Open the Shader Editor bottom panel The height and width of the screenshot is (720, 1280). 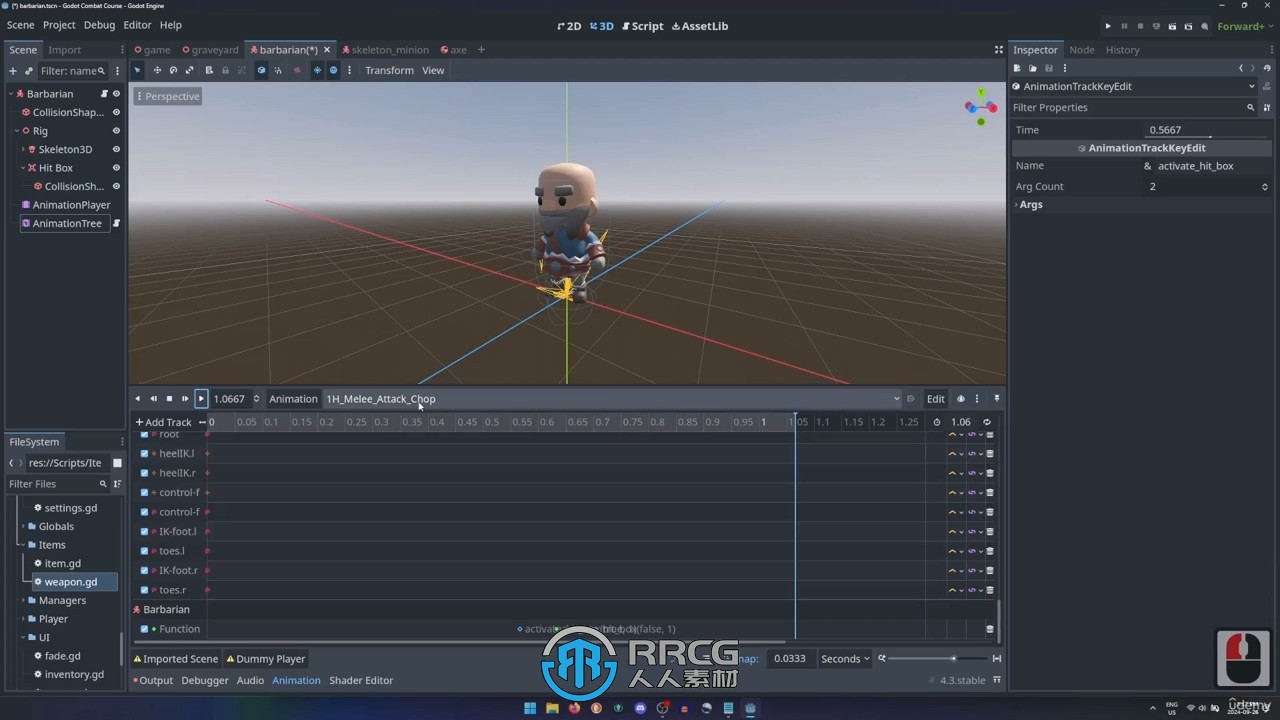[361, 680]
